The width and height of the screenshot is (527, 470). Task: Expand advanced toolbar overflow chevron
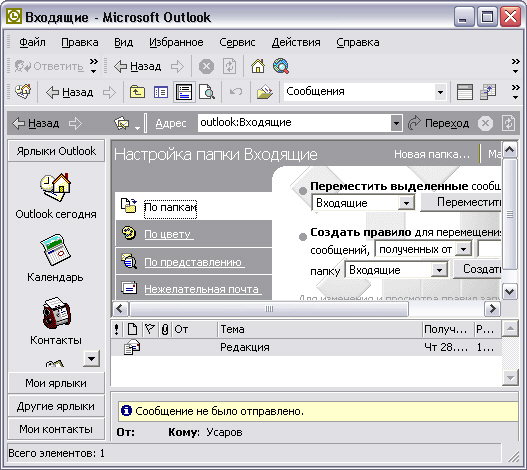515,92
